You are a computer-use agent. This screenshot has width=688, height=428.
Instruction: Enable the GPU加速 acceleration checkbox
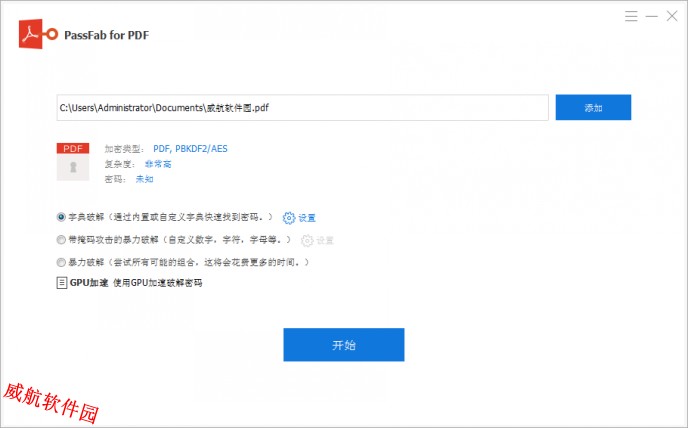click(62, 283)
